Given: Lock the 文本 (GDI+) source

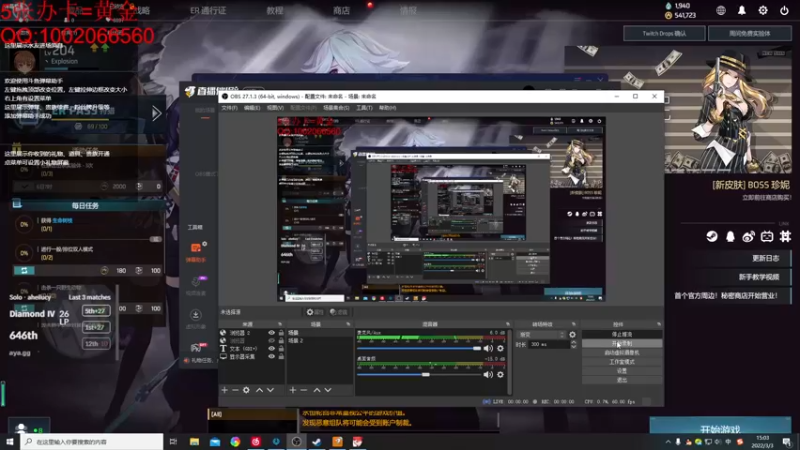Looking at the screenshot, I should pos(281,348).
